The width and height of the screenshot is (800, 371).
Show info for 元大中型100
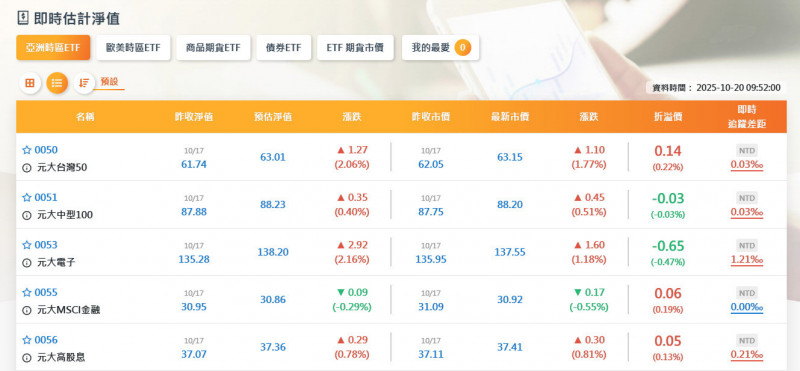[x=27, y=215]
